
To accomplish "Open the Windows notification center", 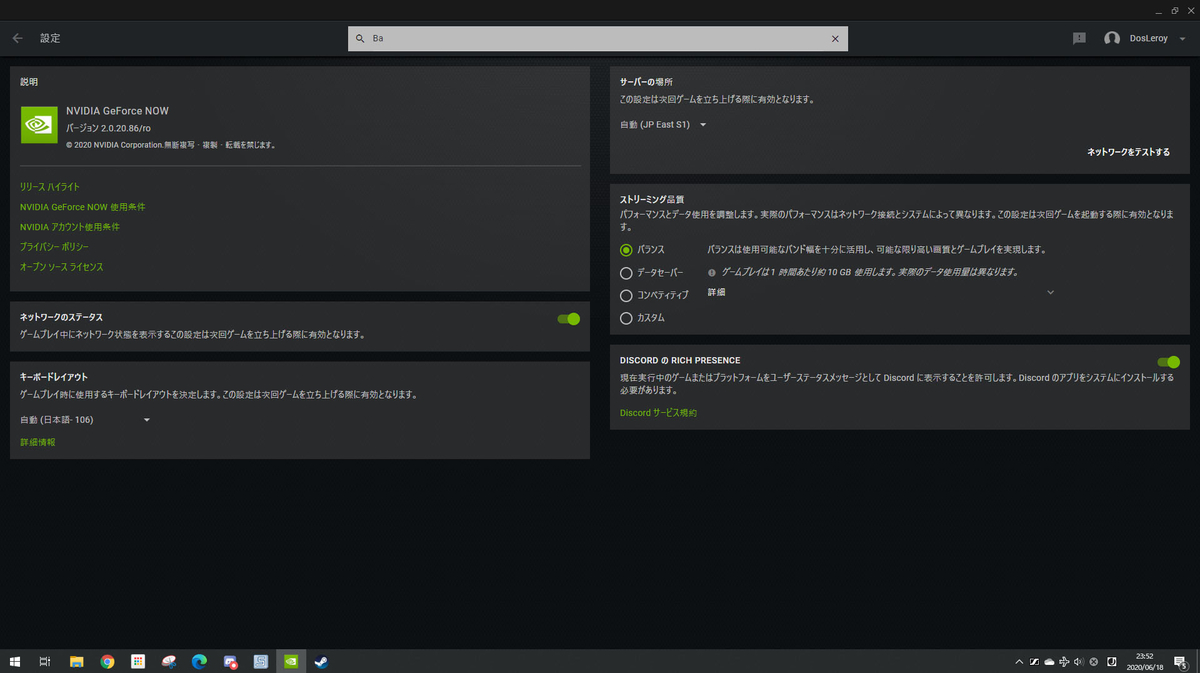I will point(1181,661).
